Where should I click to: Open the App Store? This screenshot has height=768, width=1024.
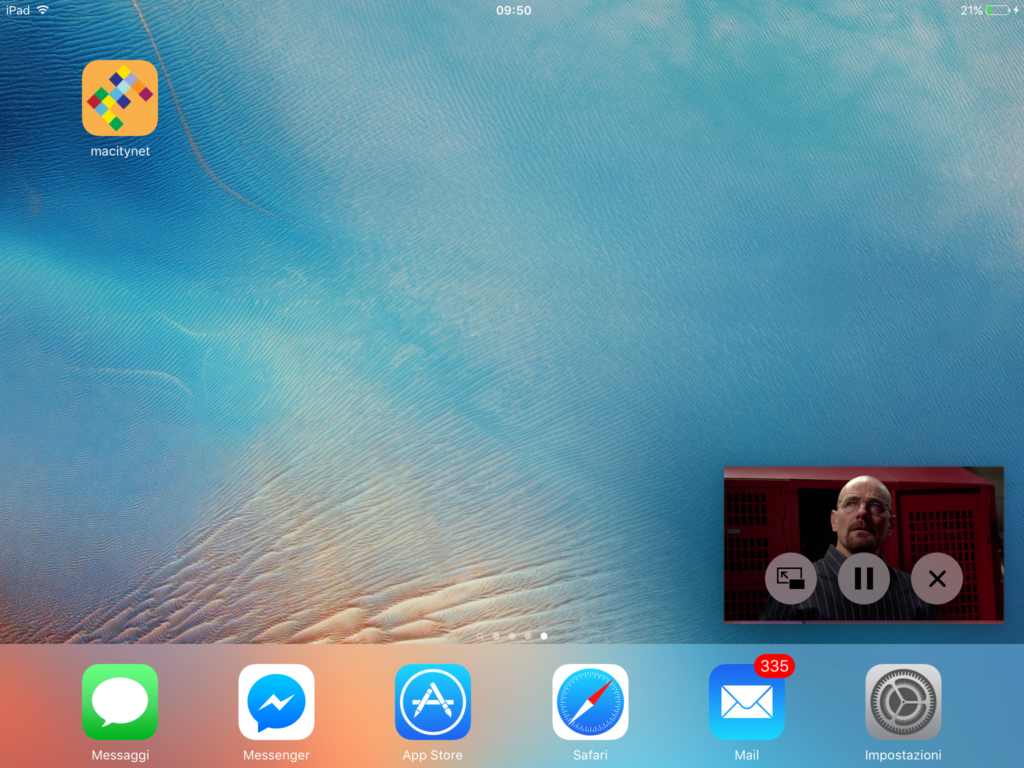tap(433, 702)
